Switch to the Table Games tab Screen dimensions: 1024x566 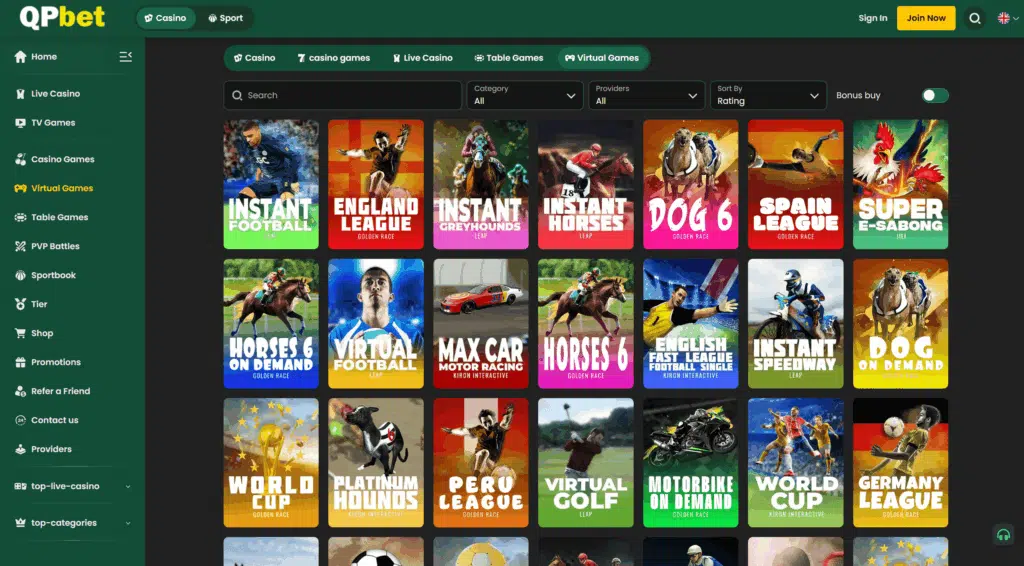[508, 58]
